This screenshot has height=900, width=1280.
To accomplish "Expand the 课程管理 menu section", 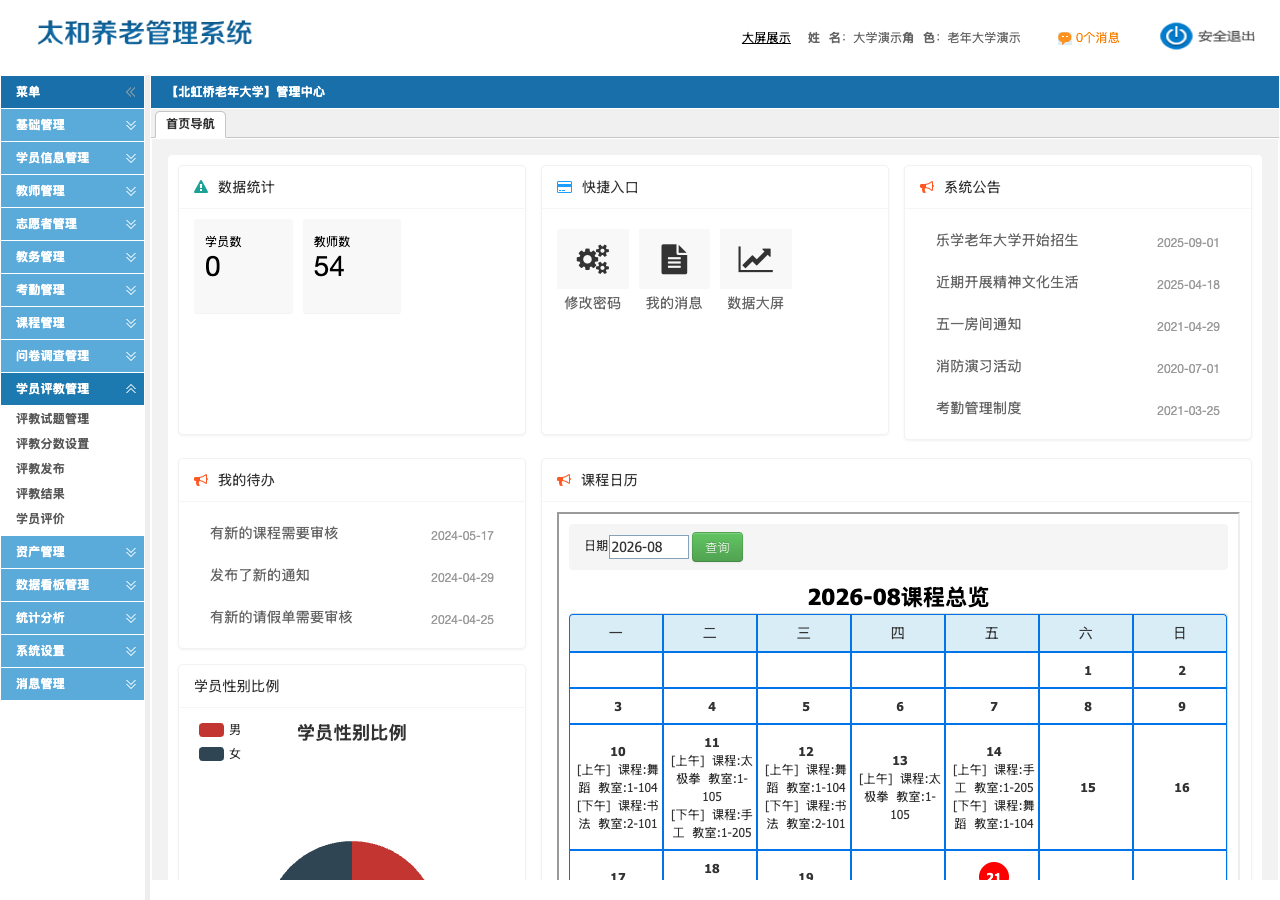I will tap(72, 323).
